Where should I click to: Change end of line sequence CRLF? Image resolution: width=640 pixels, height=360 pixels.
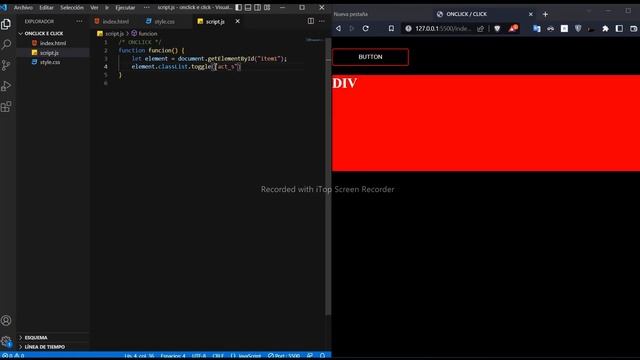(218, 356)
